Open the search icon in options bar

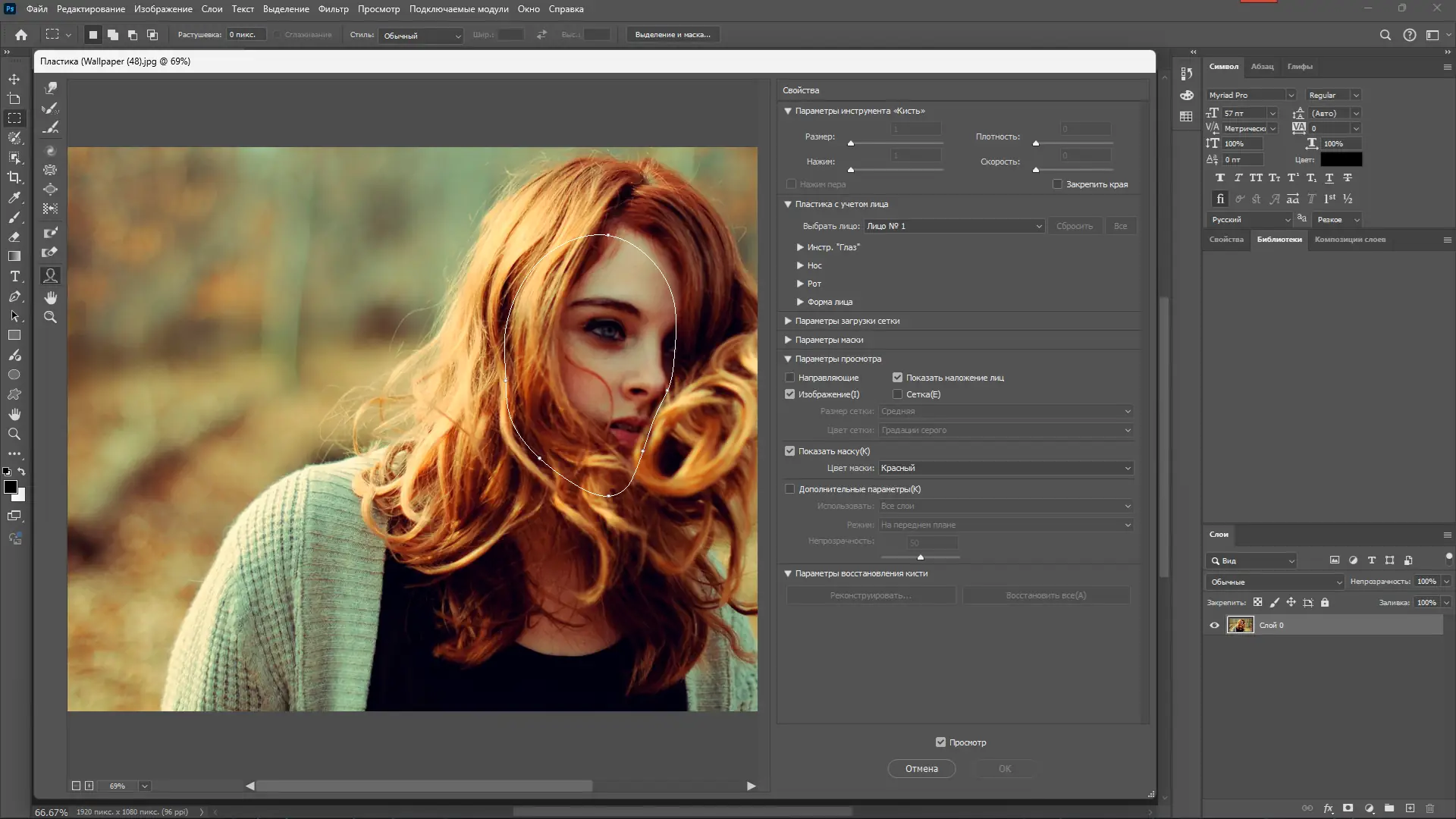point(1385,35)
